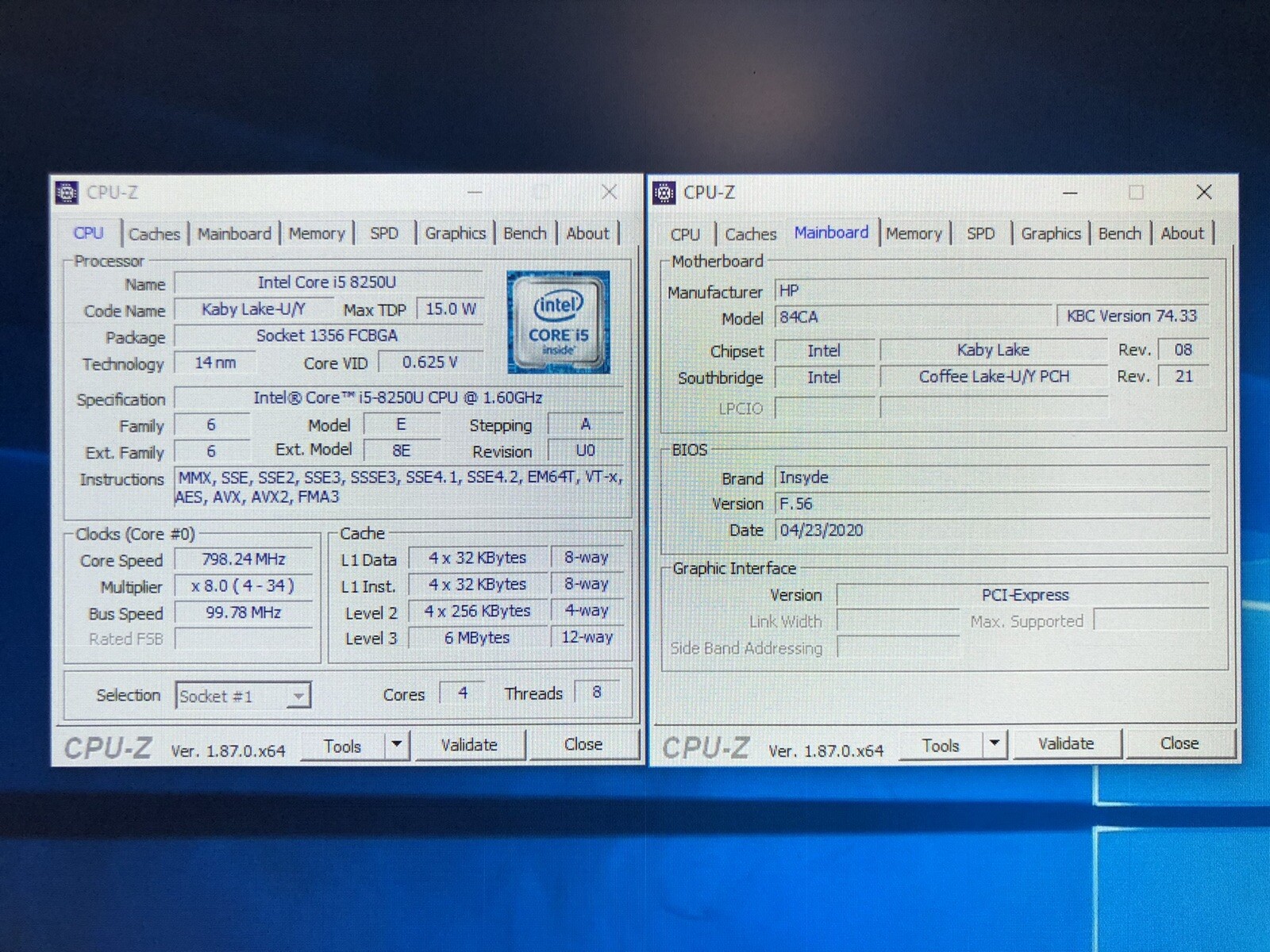Select the Southbridge name "Coffee Lake-U/Y PCH"
This screenshot has width=1270, height=952.
pos(994,377)
